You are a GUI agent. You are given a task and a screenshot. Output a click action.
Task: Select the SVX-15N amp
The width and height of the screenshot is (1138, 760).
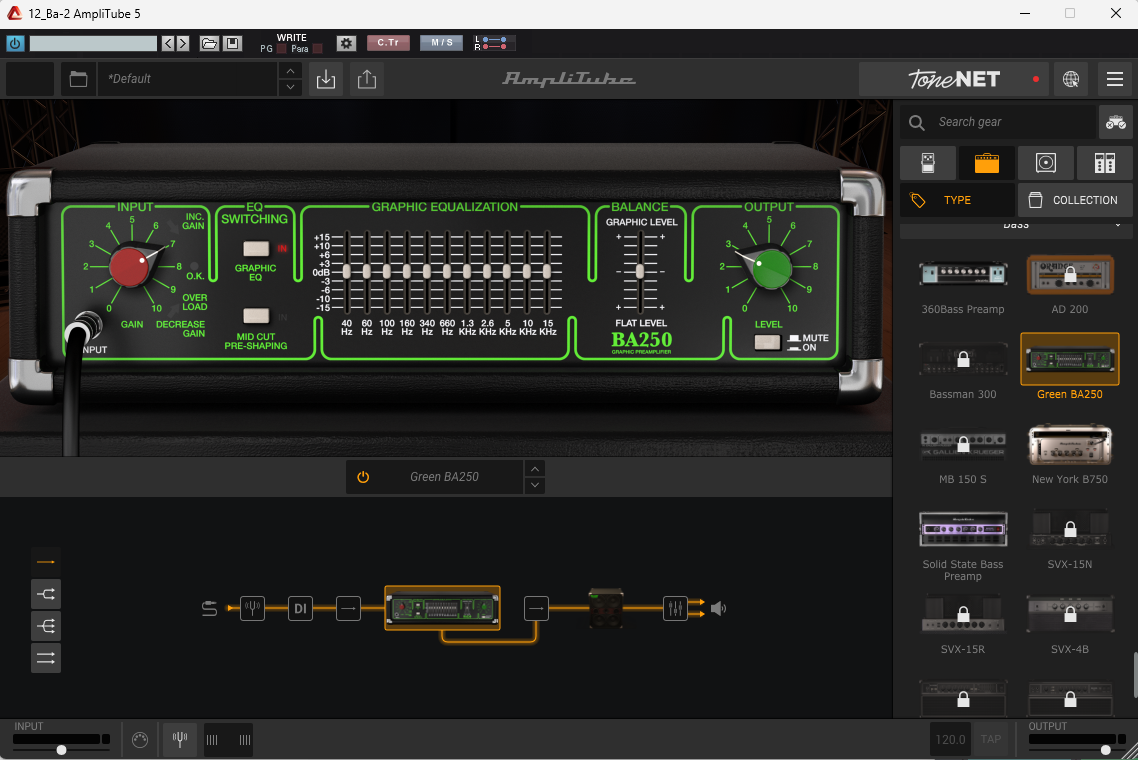click(x=1070, y=529)
